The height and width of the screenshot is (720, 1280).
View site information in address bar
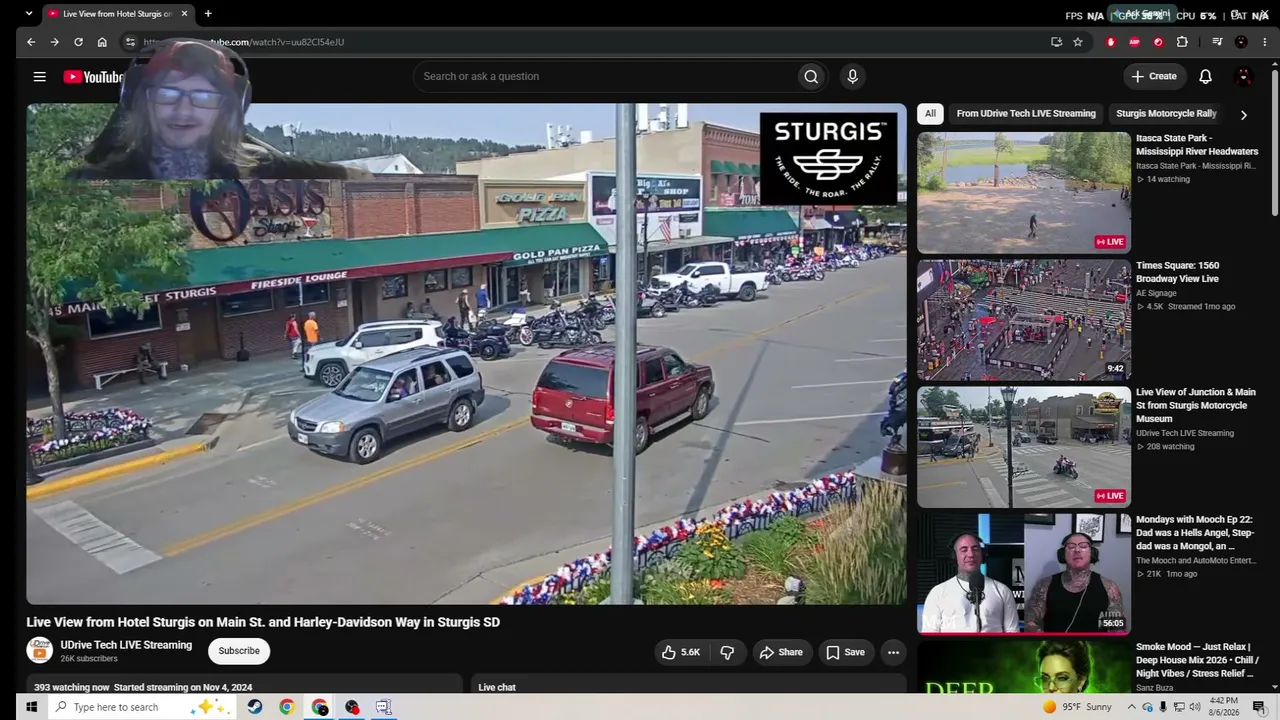[x=130, y=42]
